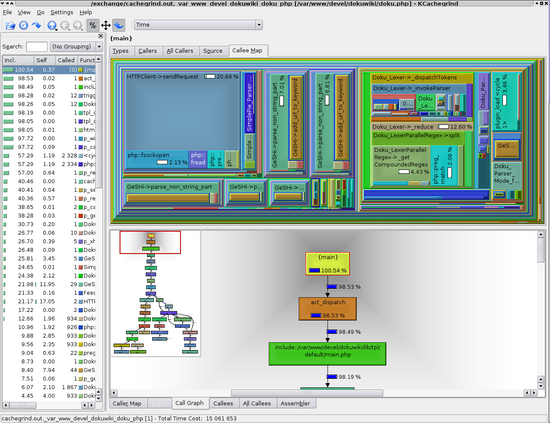550x423 pixels.
Task: Click the Open file folder icon
Action: point(10,25)
